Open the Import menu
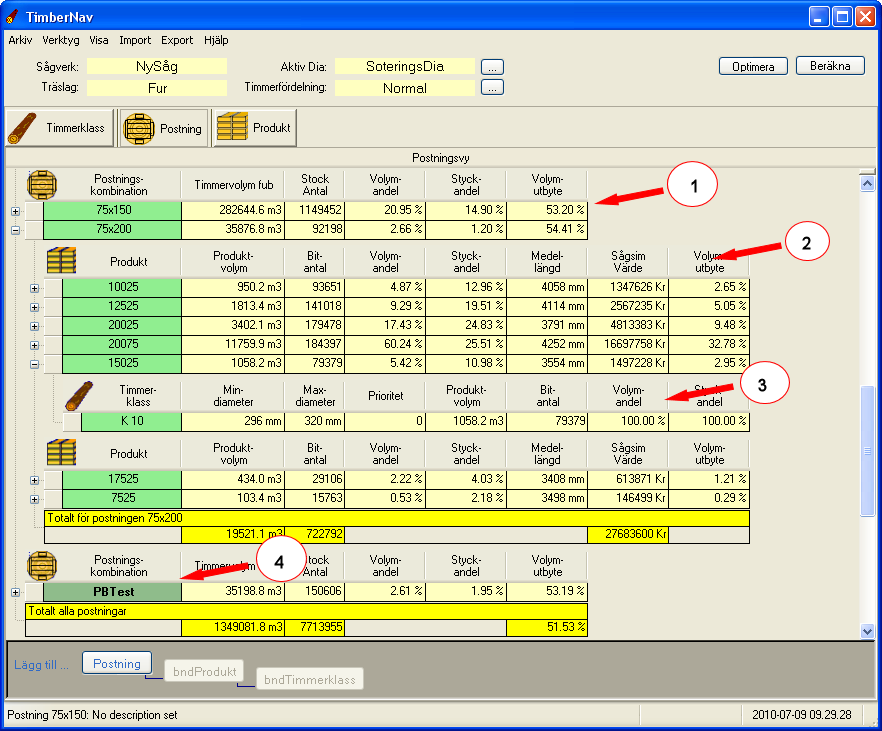The width and height of the screenshot is (882, 731). [135, 40]
